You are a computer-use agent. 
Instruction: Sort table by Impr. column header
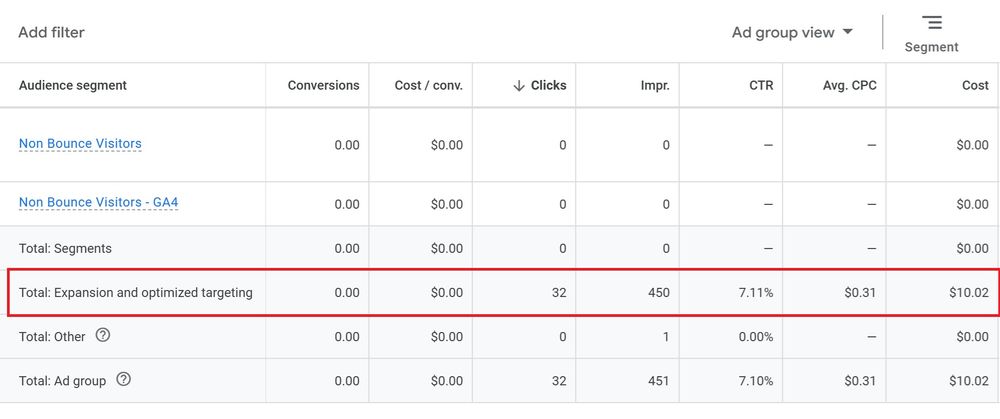point(655,86)
